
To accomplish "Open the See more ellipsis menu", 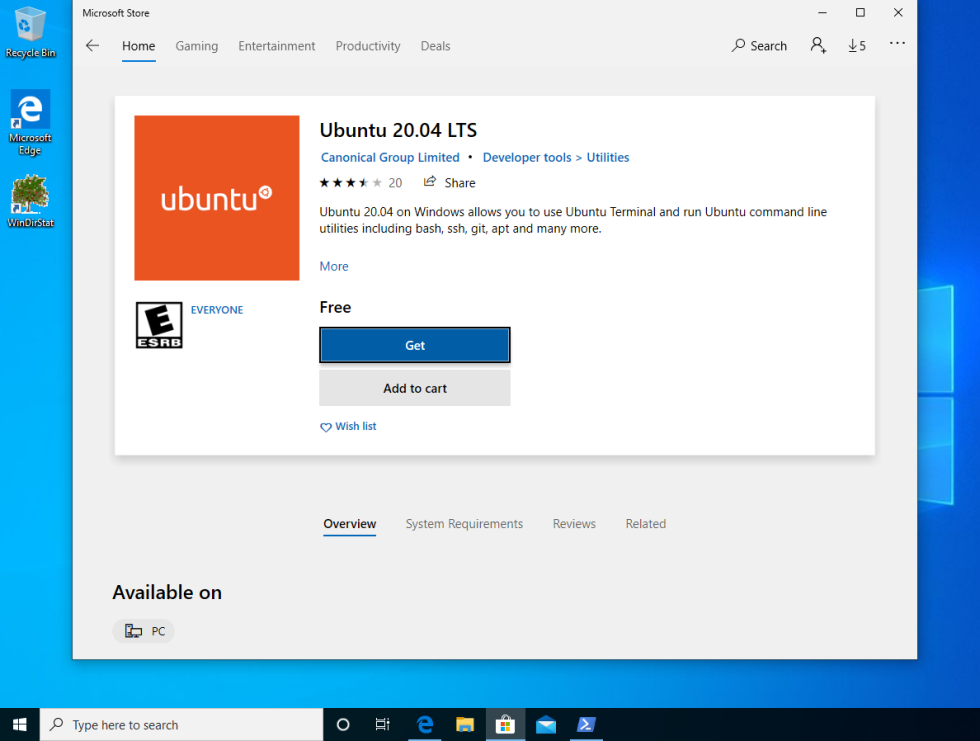I will (x=897, y=43).
